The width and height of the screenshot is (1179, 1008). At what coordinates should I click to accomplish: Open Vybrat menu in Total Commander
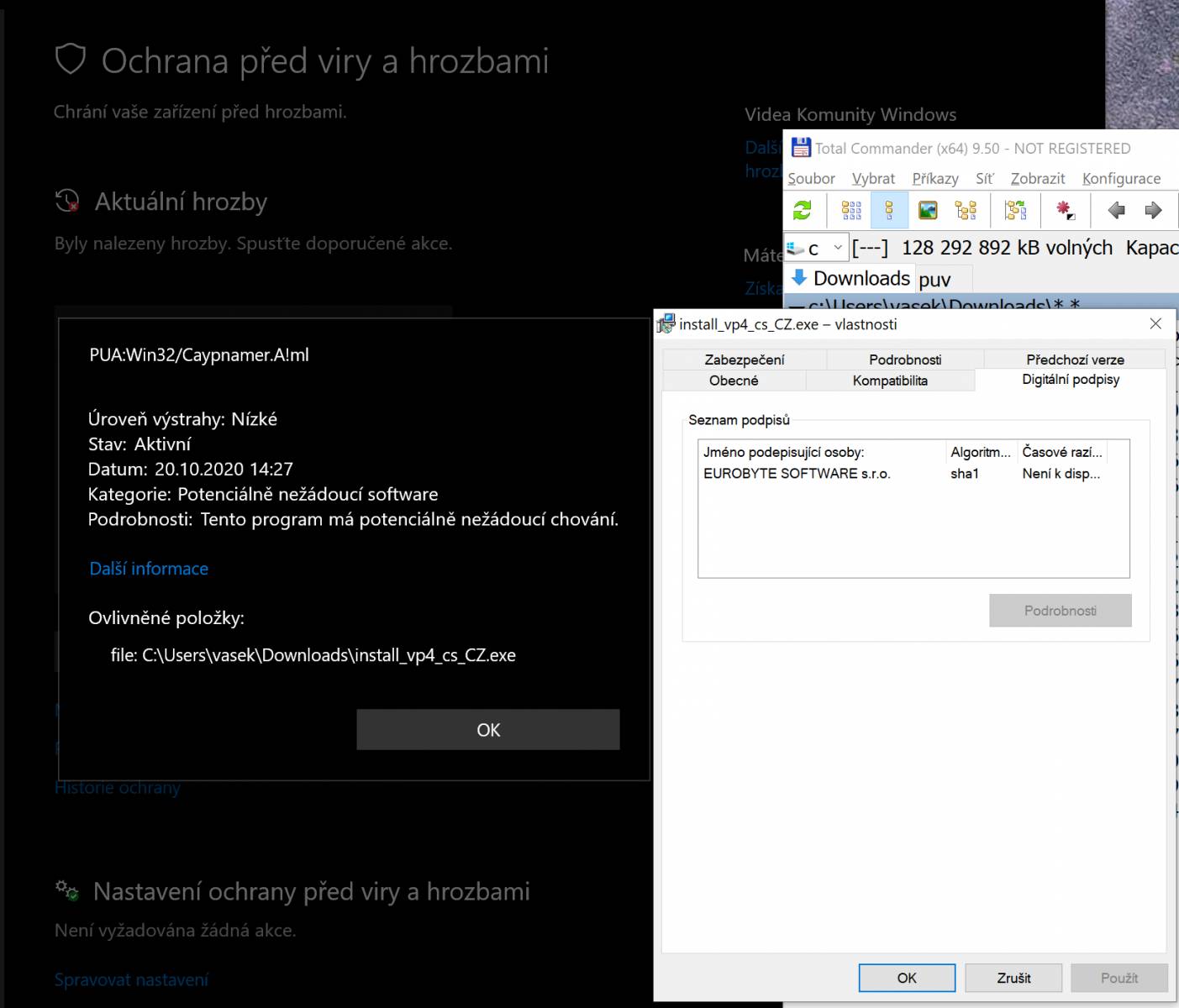pos(873,178)
